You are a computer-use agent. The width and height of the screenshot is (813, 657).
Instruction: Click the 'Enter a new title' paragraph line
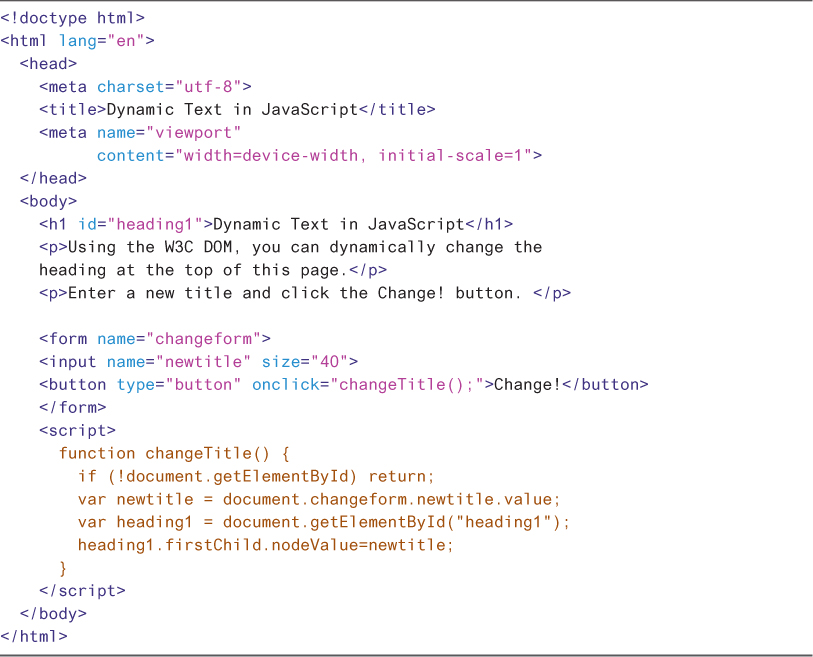pos(305,293)
